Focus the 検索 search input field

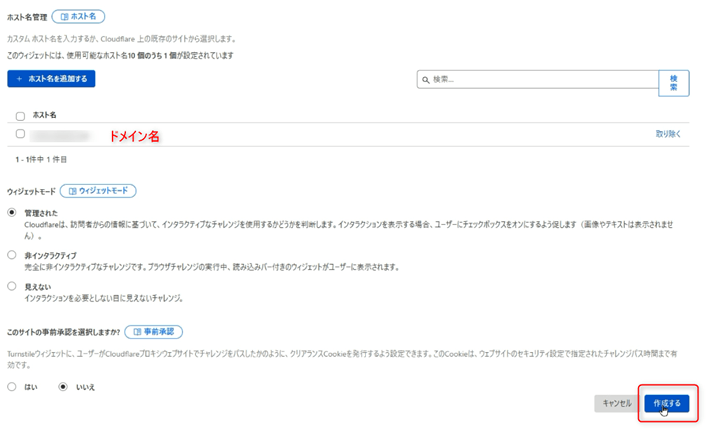pos(537,79)
